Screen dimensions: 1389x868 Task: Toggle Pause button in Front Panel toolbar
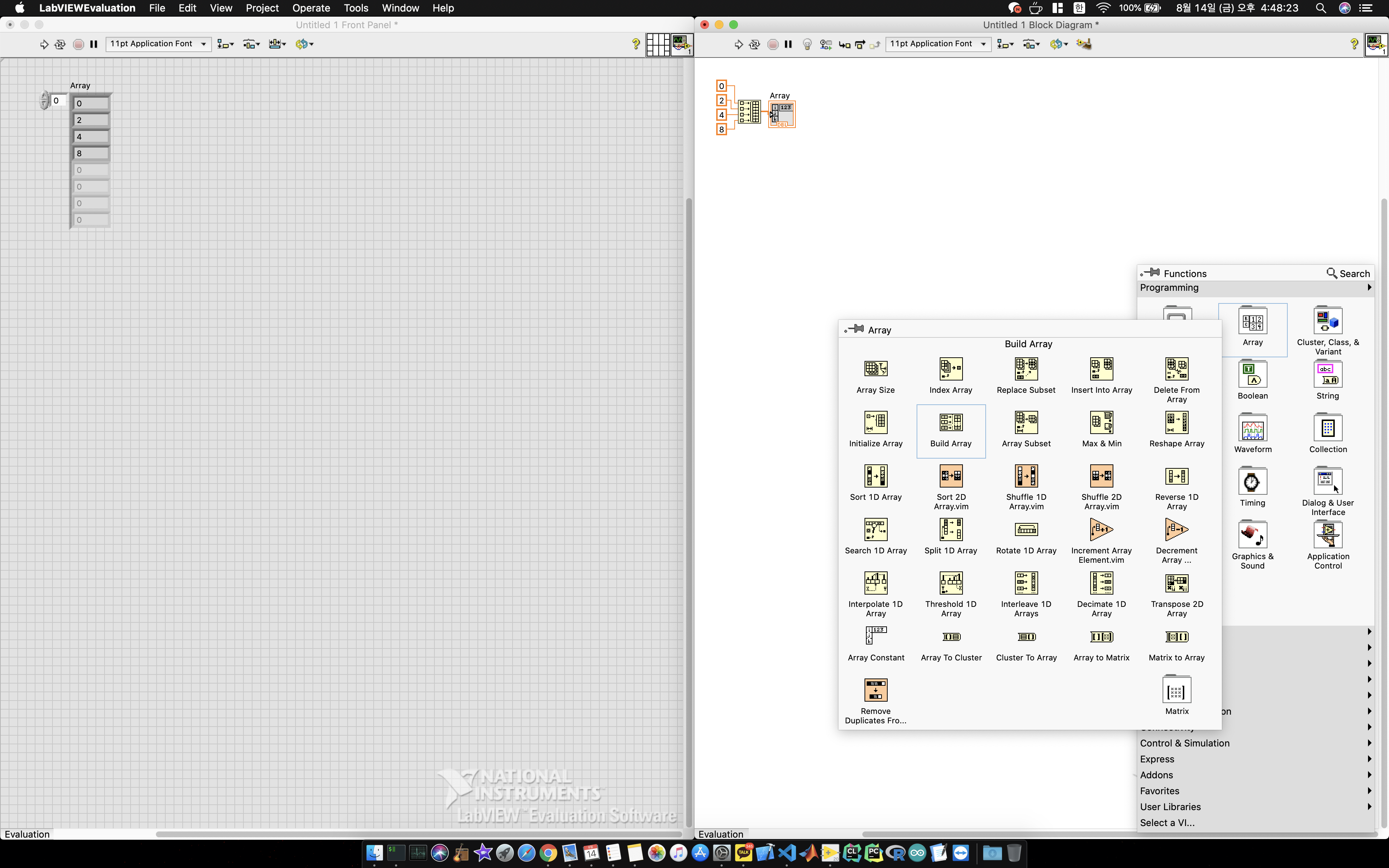click(94, 44)
